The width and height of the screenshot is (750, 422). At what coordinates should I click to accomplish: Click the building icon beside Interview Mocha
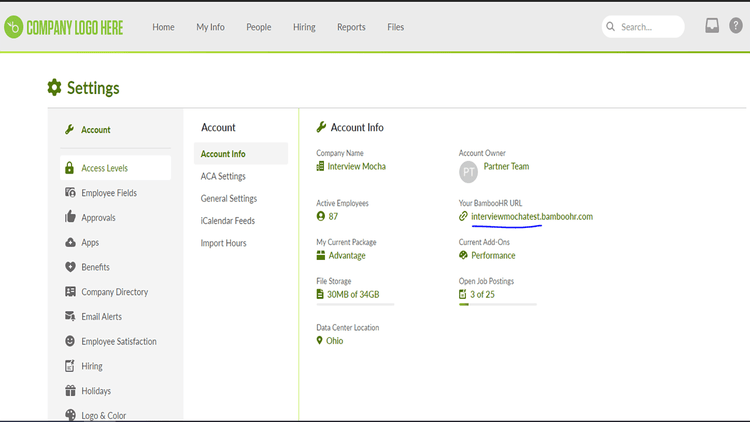coord(320,167)
